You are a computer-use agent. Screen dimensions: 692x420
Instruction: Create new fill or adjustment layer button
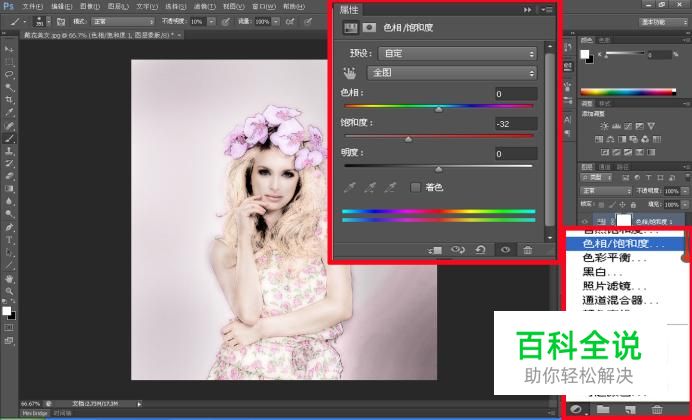tap(576, 410)
